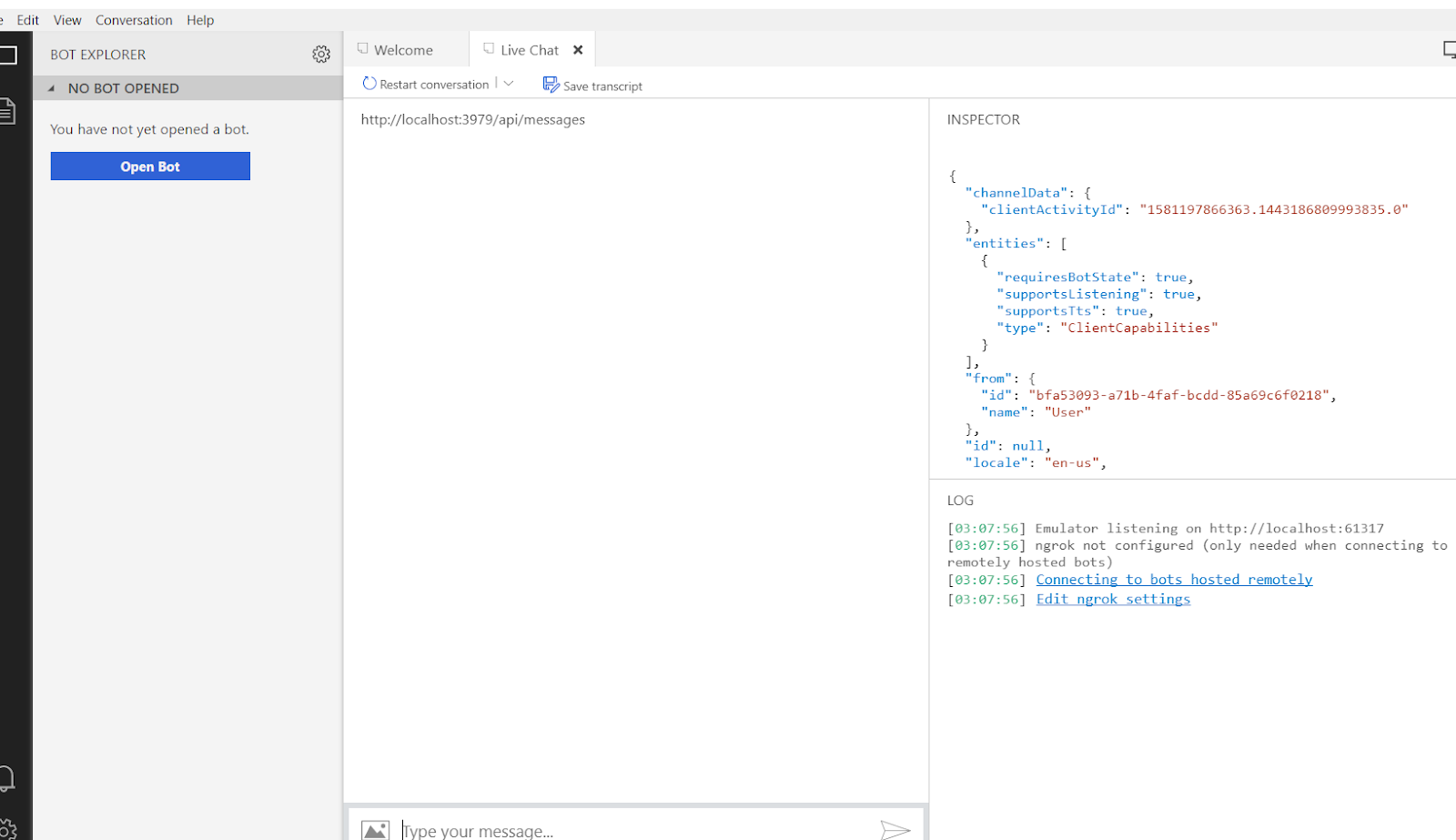Open Bot Explorer settings gear
The image size is (1456, 840).
pos(321,55)
